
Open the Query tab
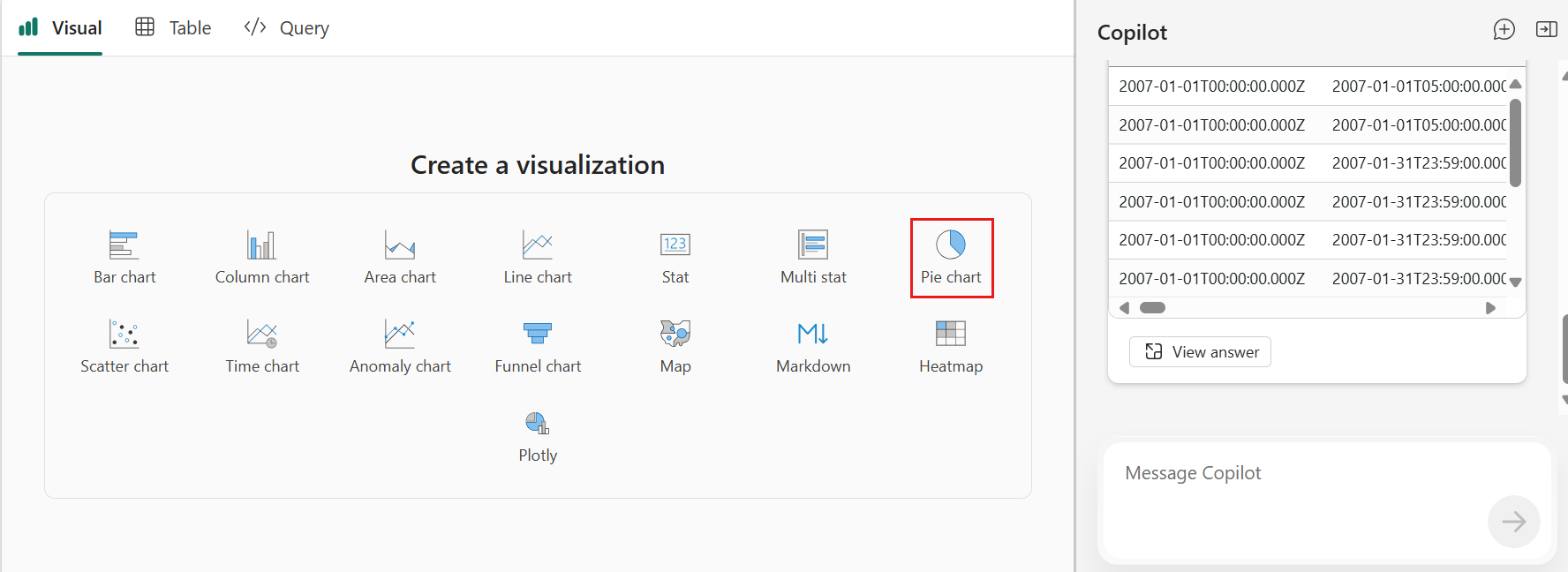(286, 27)
